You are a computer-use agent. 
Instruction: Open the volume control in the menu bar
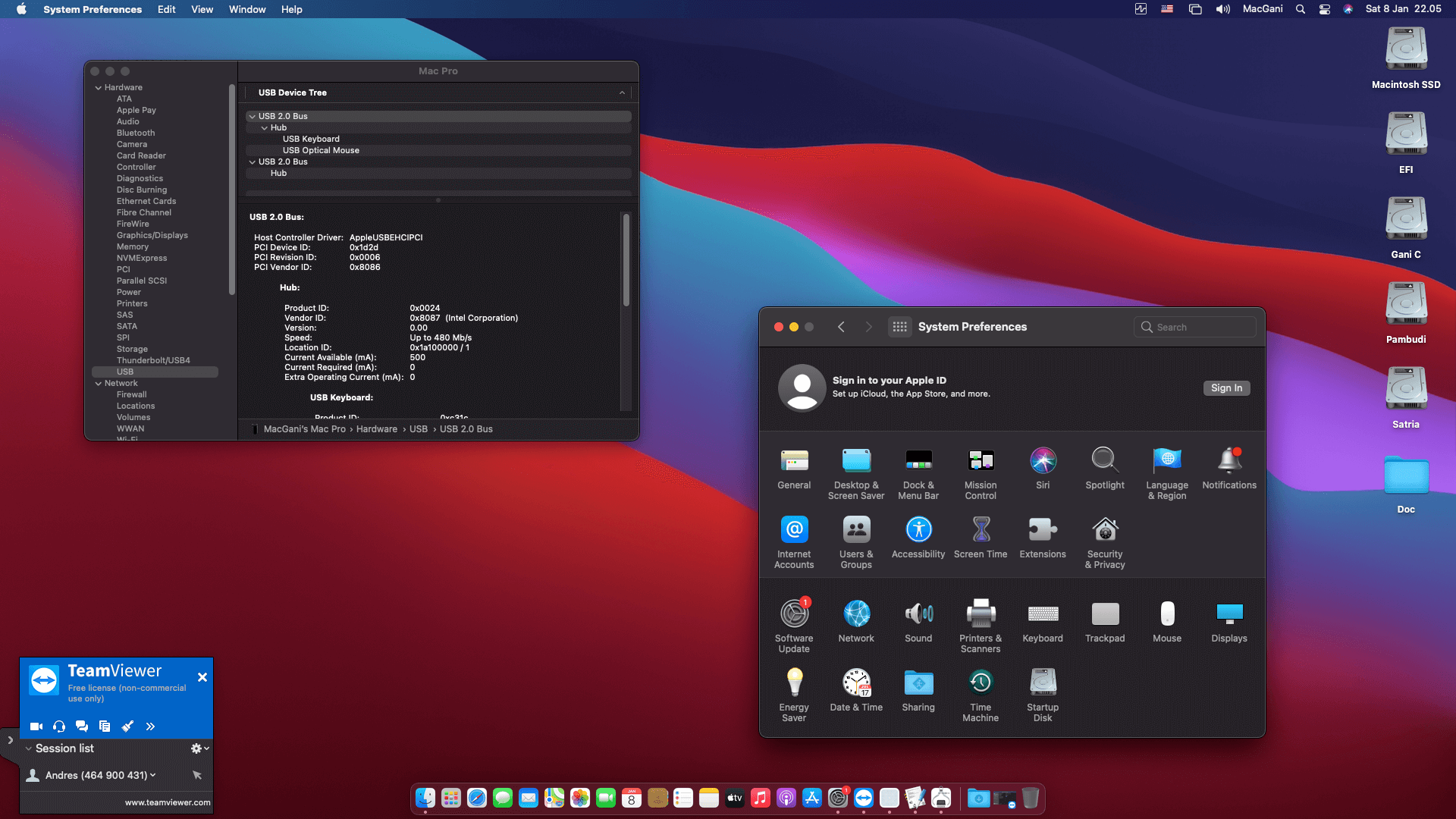[1222, 9]
